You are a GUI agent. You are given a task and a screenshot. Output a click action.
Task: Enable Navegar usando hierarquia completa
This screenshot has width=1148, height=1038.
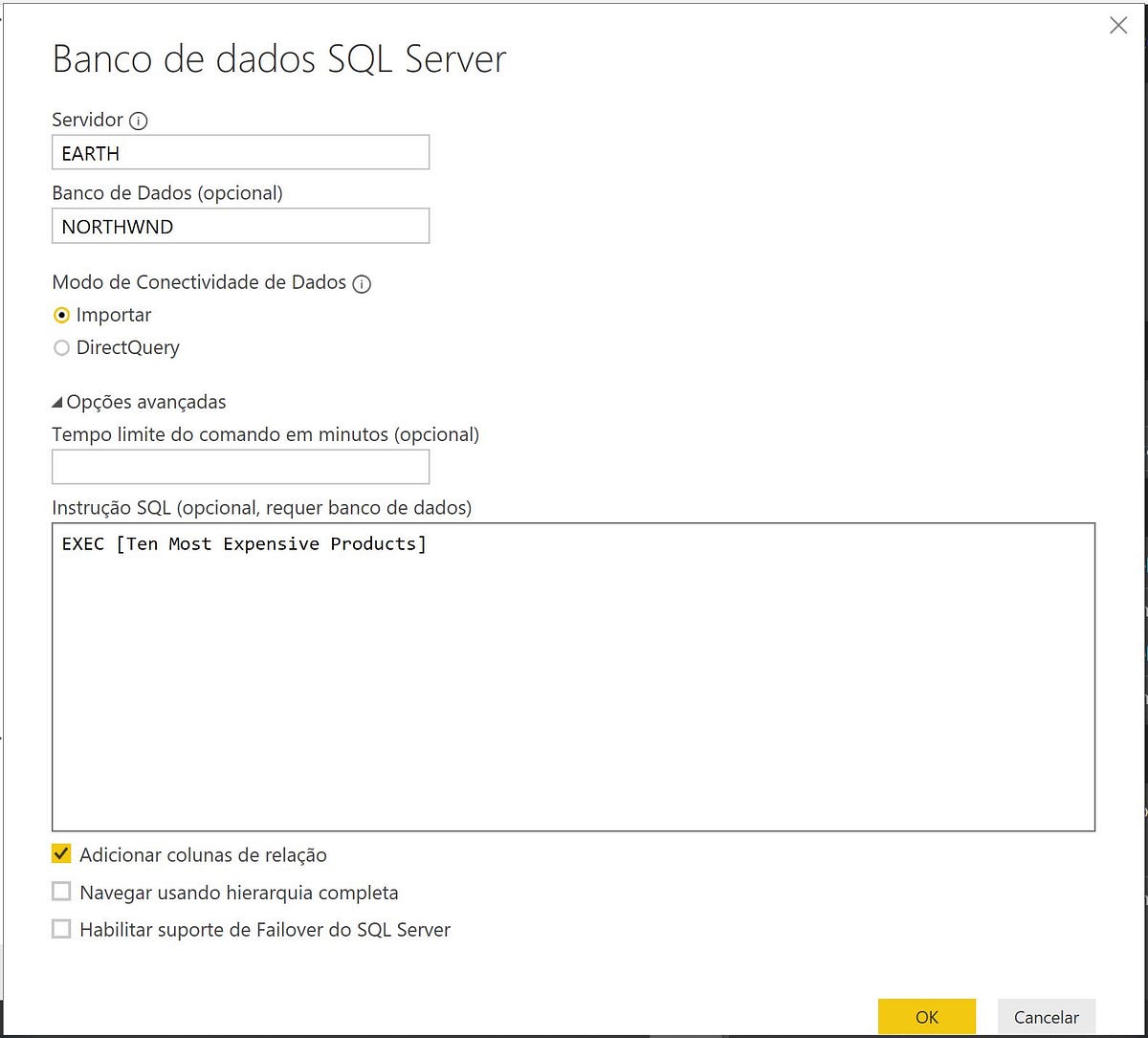[61, 891]
